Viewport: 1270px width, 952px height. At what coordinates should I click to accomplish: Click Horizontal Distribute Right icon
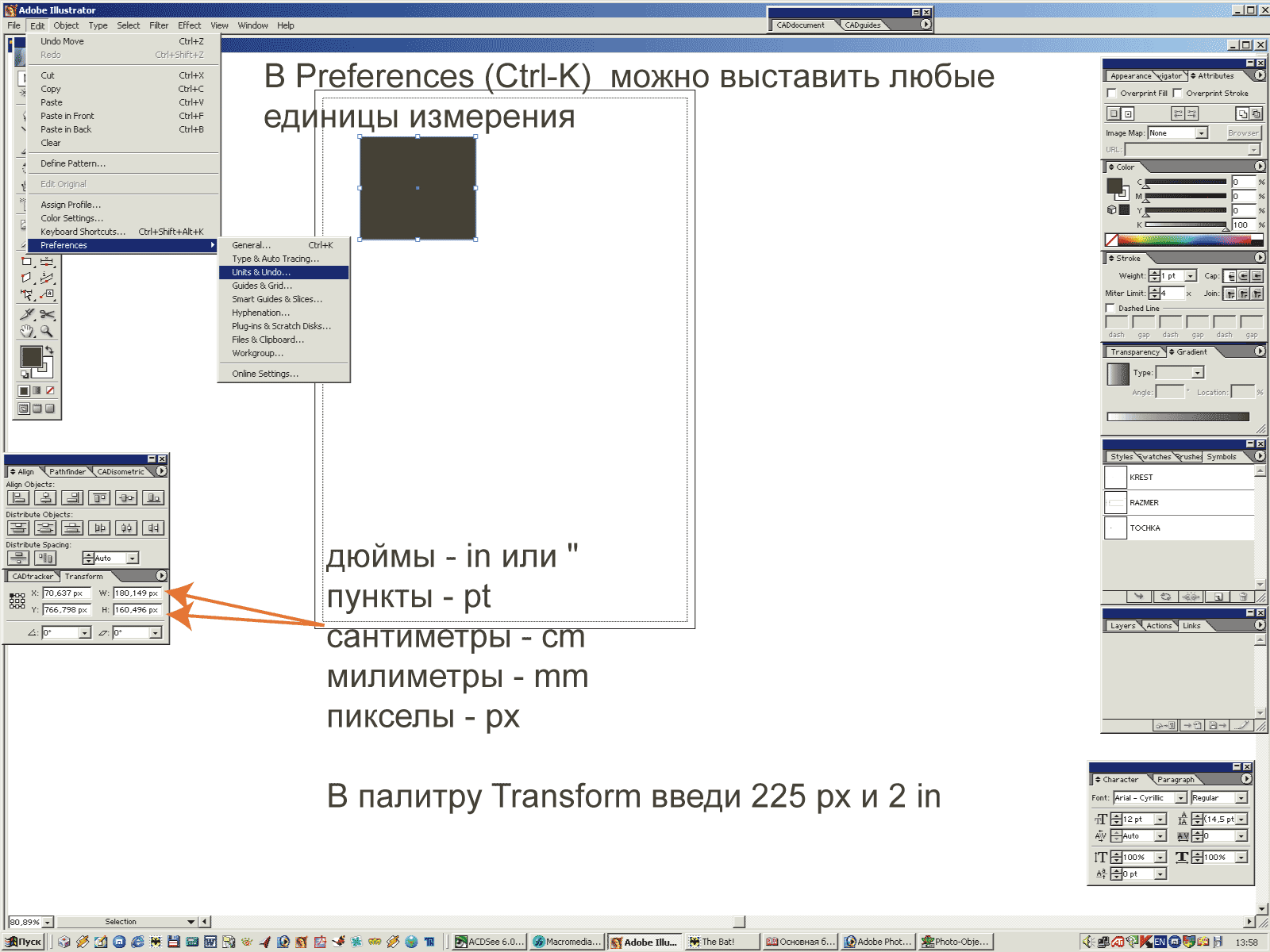pyautogui.click(x=153, y=528)
